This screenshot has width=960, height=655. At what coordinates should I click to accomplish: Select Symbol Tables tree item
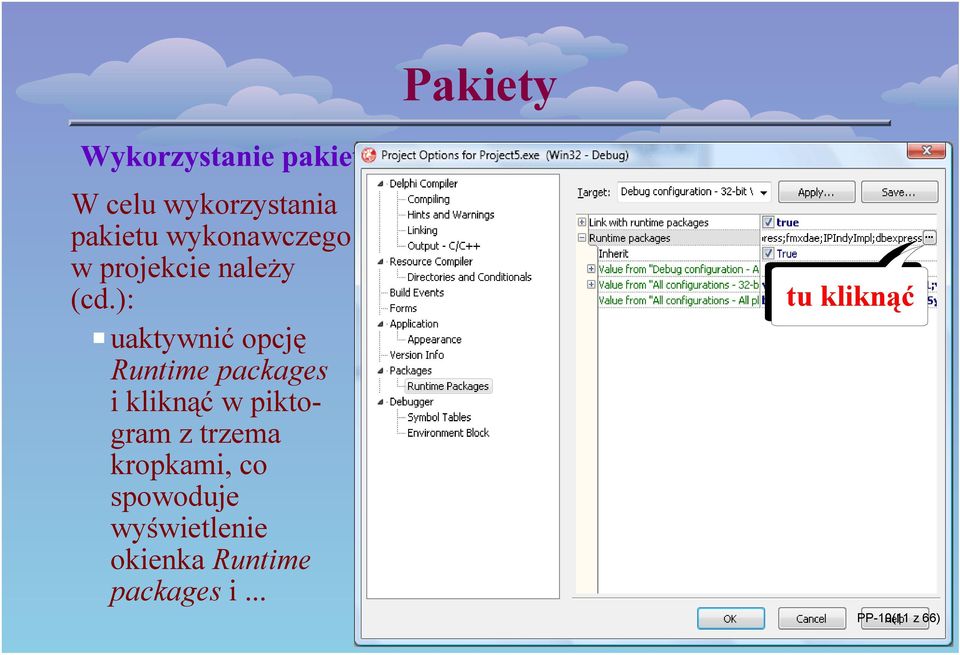click(439, 417)
